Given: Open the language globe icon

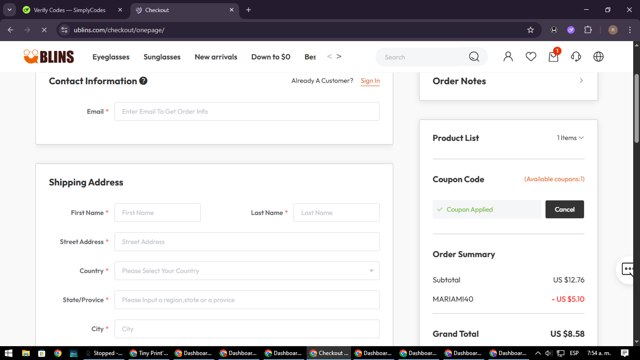Looking at the screenshot, I should (x=598, y=57).
